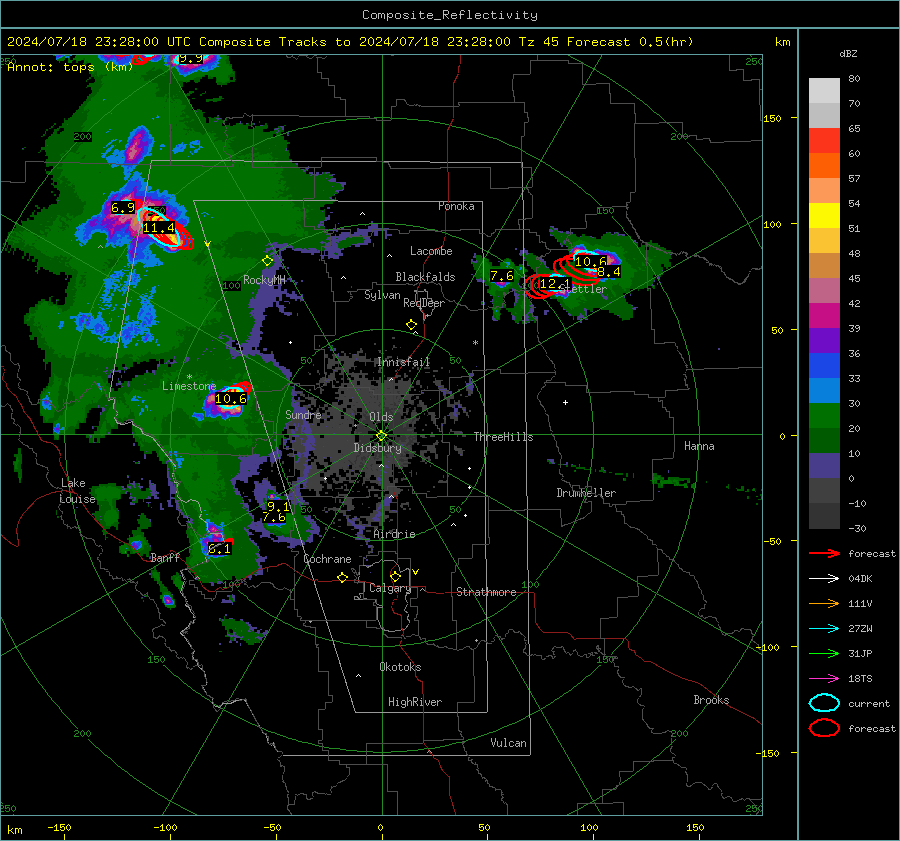Click the yellow radar-center diamond at Didsbury
This screenshot has height=841, width=900.
click(x=382, y=436)
